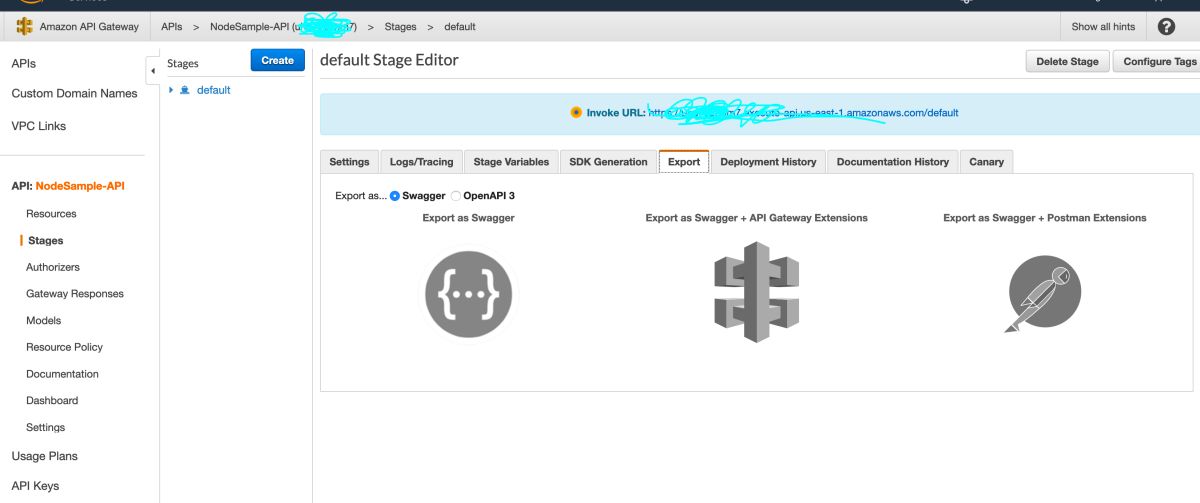This screenshot has width=1200, height=503.
Task: Switch to the Canary tab
Action: pos(986,162)
